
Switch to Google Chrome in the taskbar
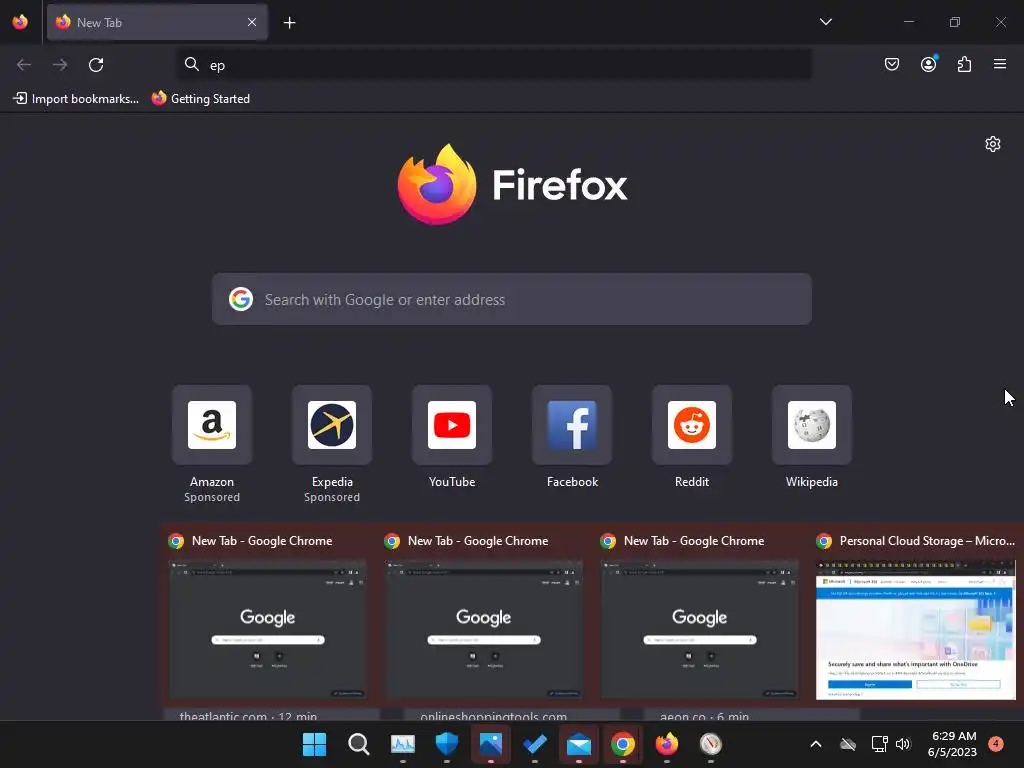pyautogui.click(x=622, y=744)
